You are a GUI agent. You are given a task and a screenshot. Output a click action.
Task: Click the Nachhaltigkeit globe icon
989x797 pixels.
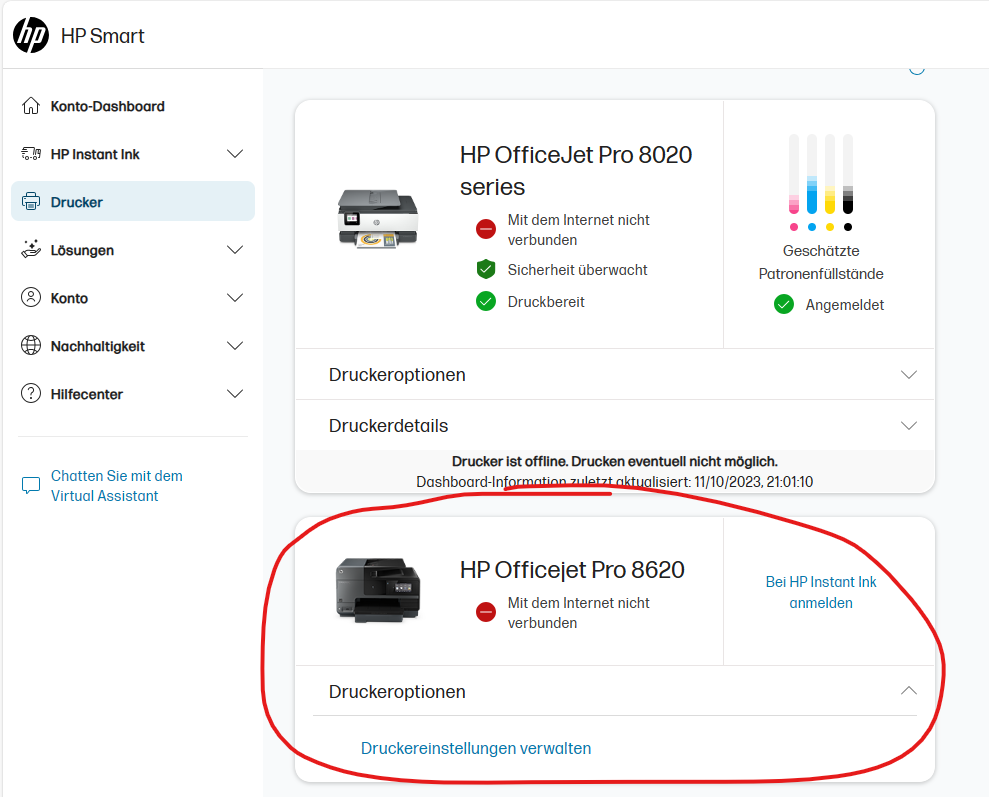[31, 346]
